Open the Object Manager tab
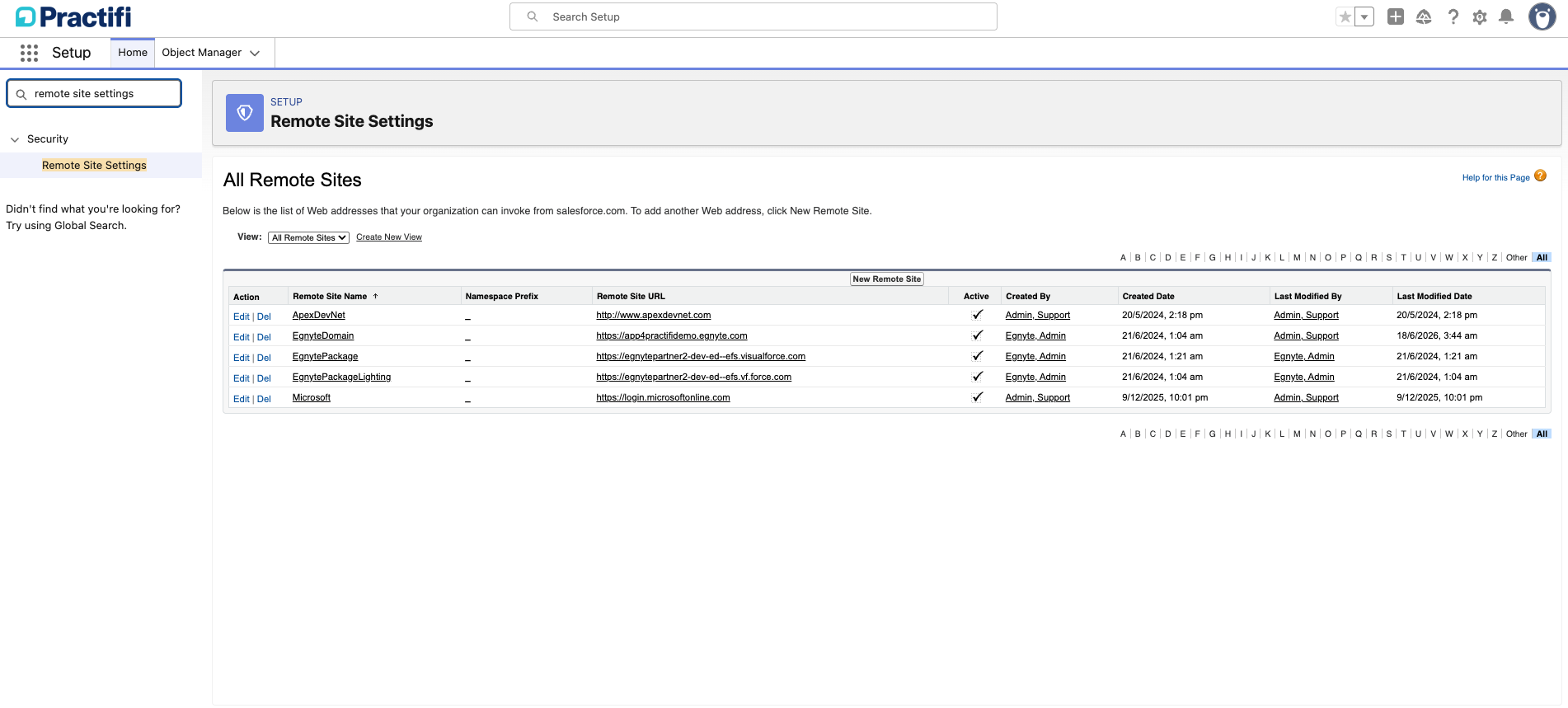Screen dimensions: 1568x708 pyautogui.click(x=202, y=53)
